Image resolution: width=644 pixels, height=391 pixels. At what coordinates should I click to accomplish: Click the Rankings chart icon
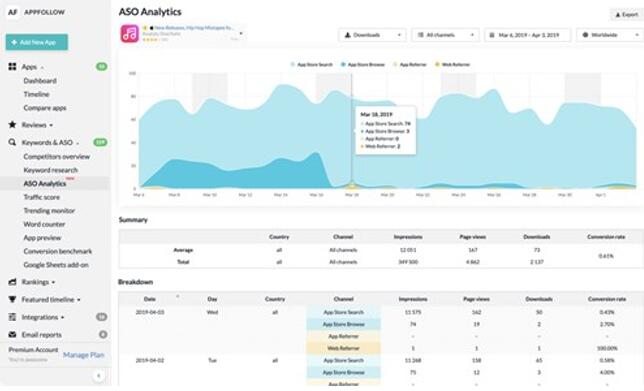12,282
